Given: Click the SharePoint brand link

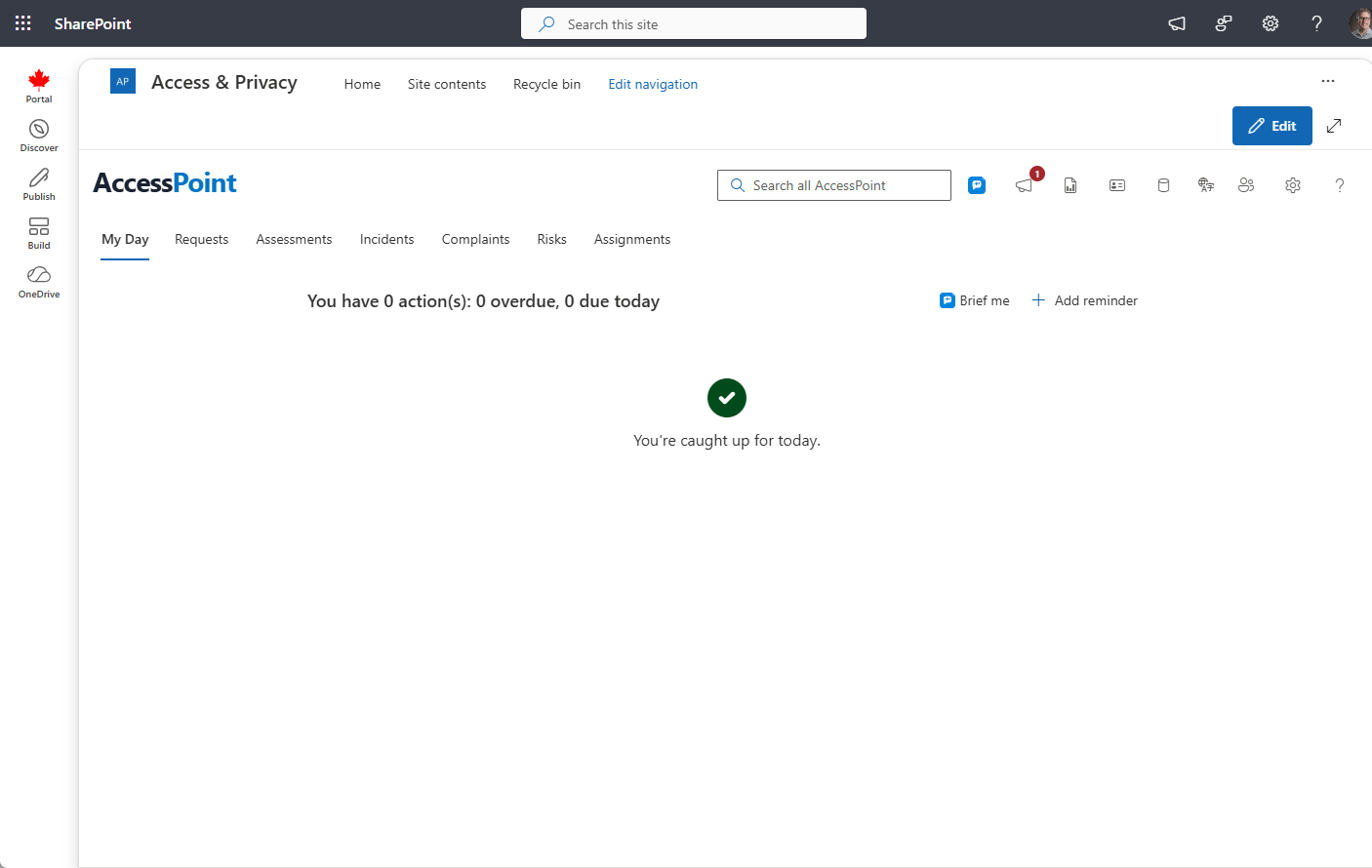Looking at the screenshot, I should [93, 23].
